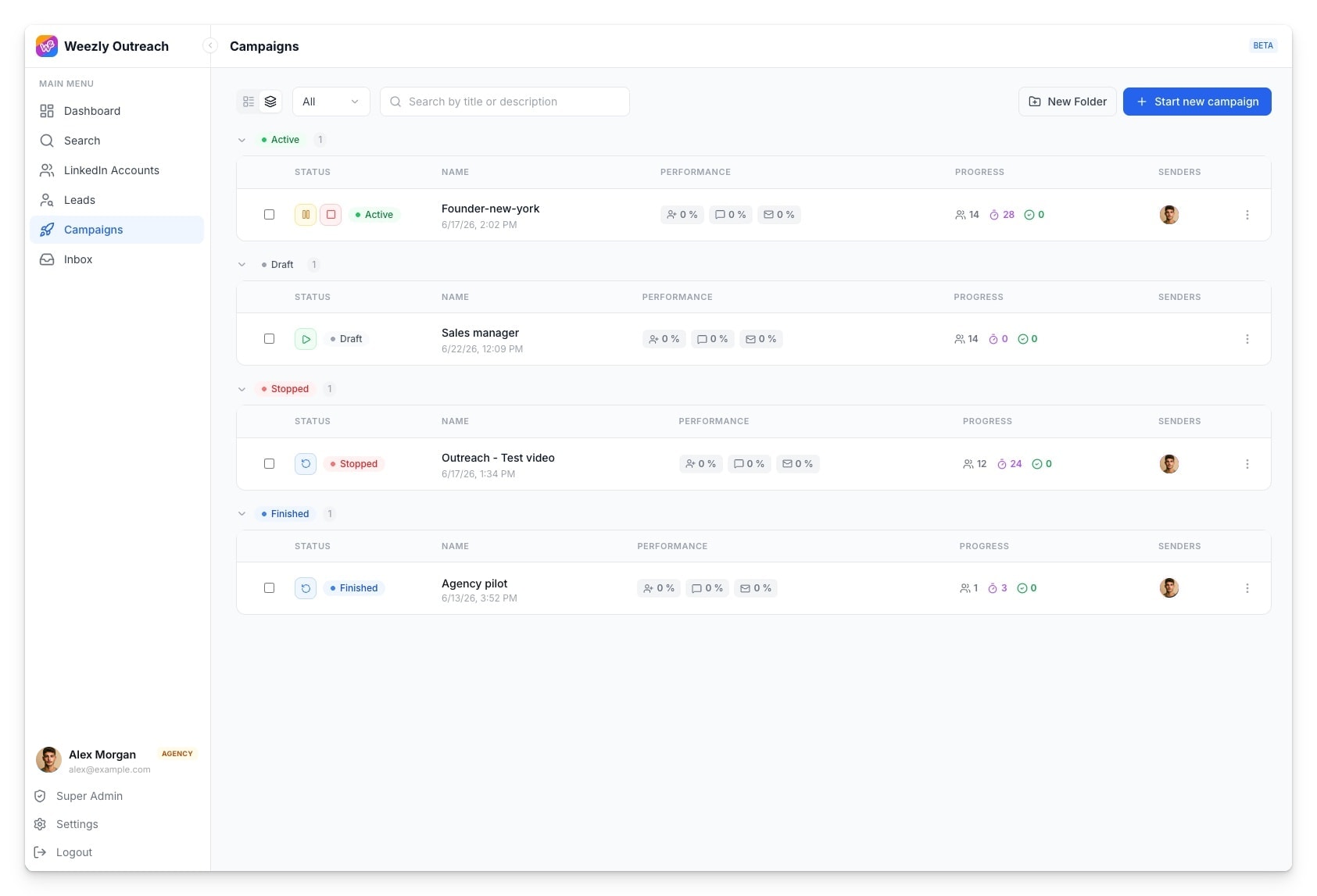Click Start new campaign button
Viewport: 1317px width, 896px height.
[x=1197, y=102]
